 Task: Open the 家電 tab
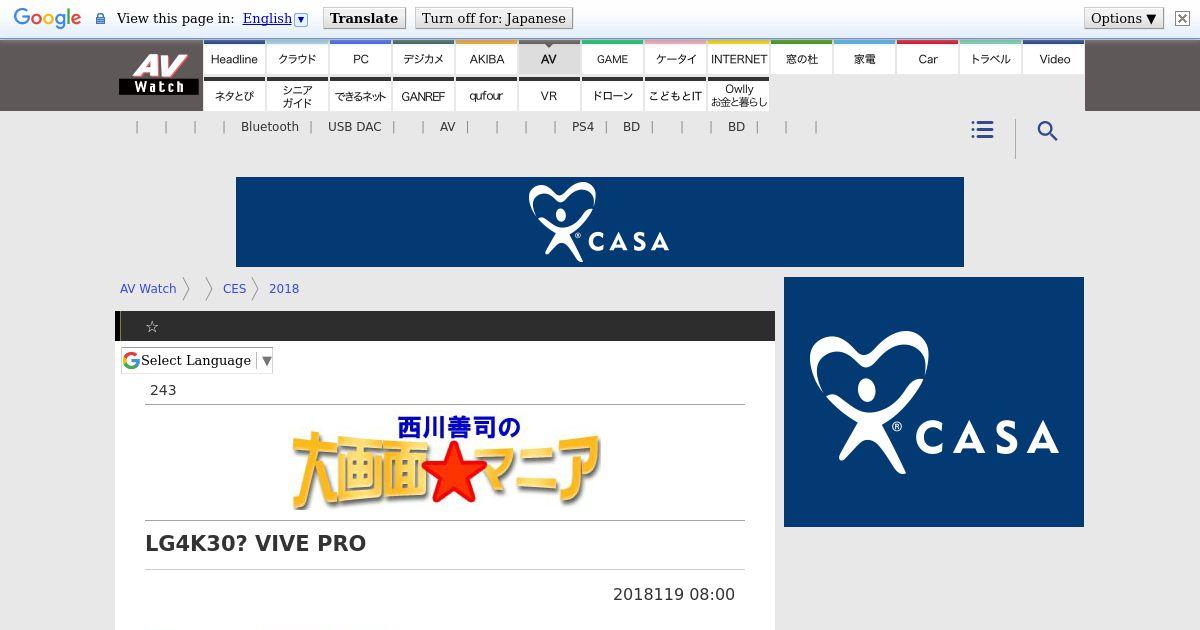865,58
